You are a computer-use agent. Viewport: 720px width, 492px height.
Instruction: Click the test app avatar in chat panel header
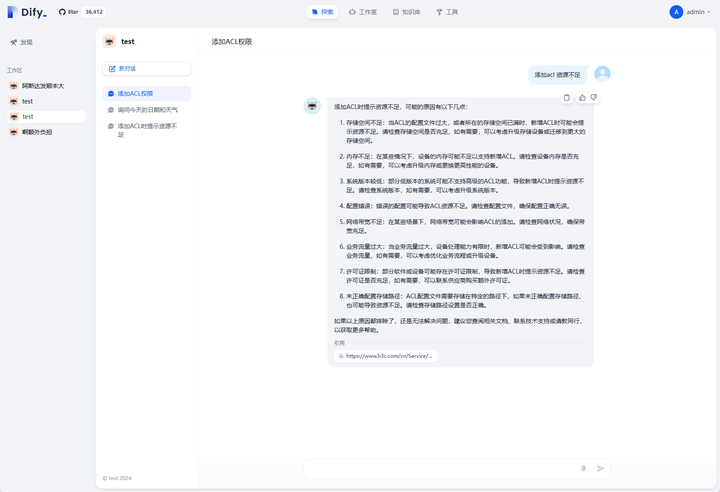[109, 41]
